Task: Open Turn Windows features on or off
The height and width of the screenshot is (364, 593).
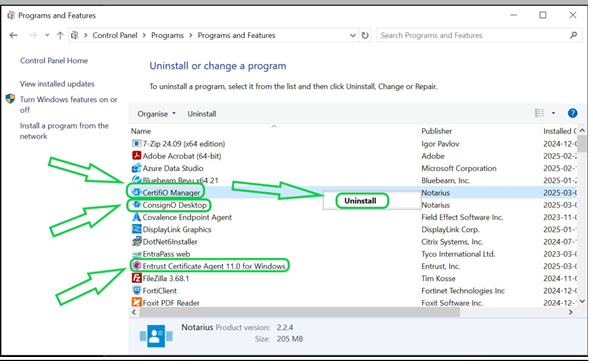Action: pos(68,105)
